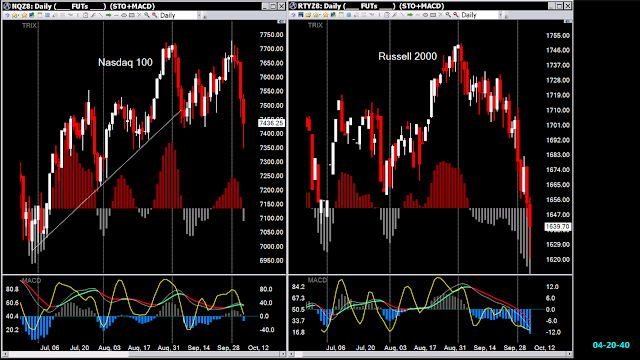
Task: Select the ellipse drawing tool in NQZ8 toolbar
Action: coord(124,15)
